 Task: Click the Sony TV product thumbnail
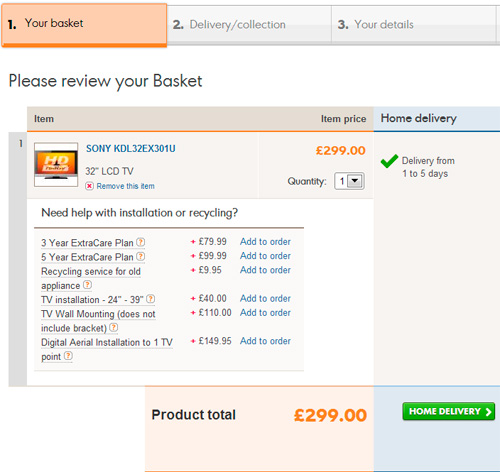(56, 165)
